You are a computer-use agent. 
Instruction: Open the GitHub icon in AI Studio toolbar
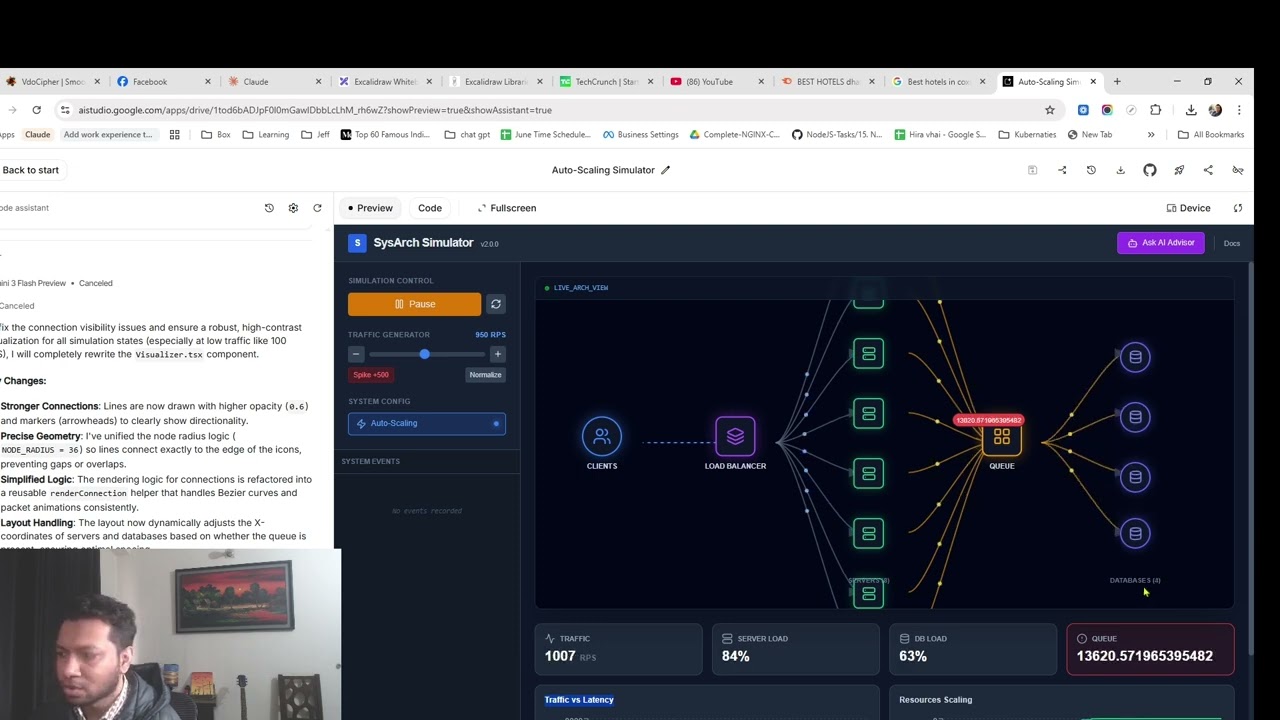coord(1150,170)
